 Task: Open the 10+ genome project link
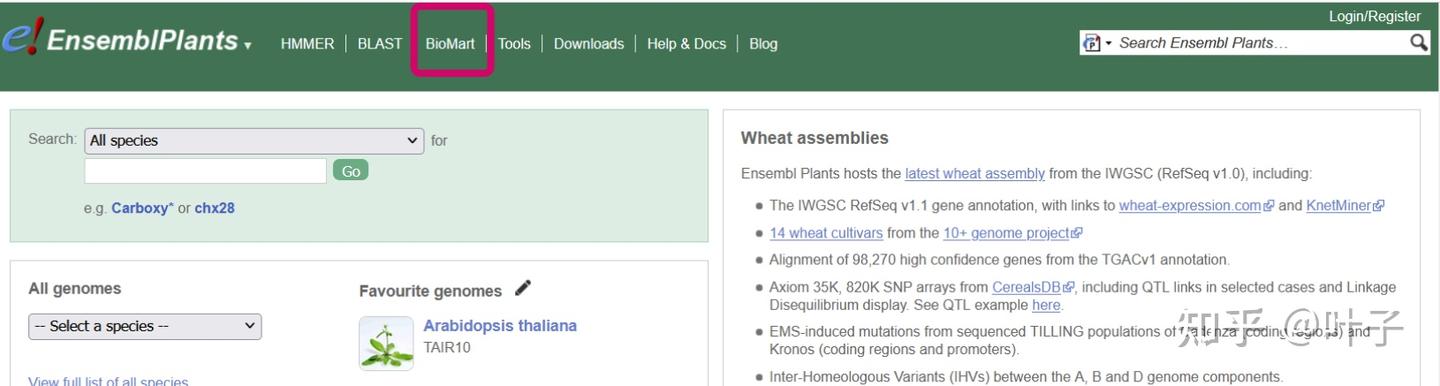click(x=1012, y=232)
